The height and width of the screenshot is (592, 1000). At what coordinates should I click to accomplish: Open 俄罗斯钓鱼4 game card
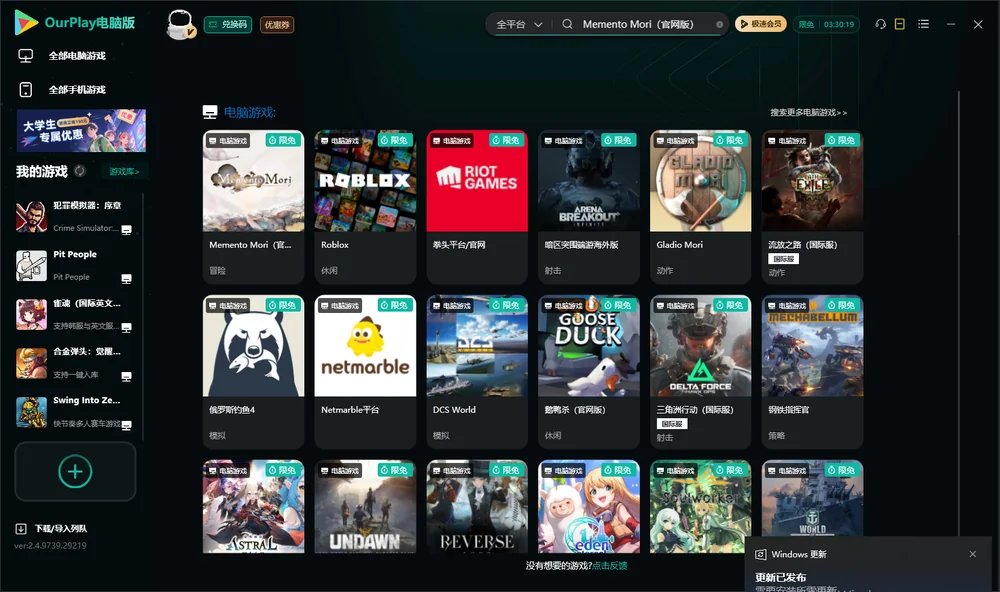pos(253,371)
